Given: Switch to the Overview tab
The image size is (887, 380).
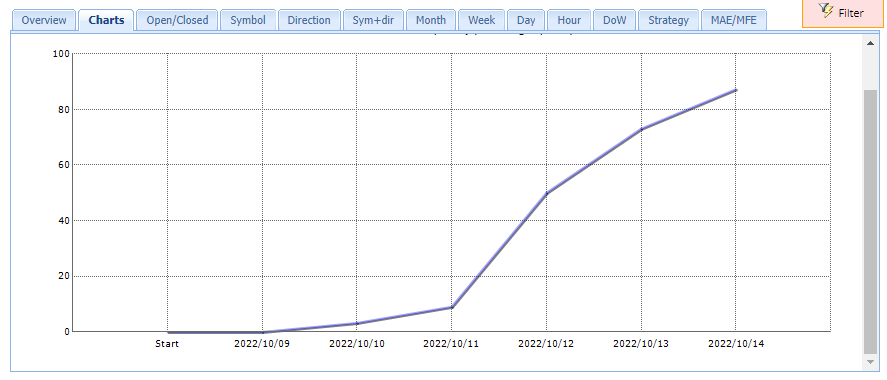Looking at the screenshot, I should click(44, 20).
